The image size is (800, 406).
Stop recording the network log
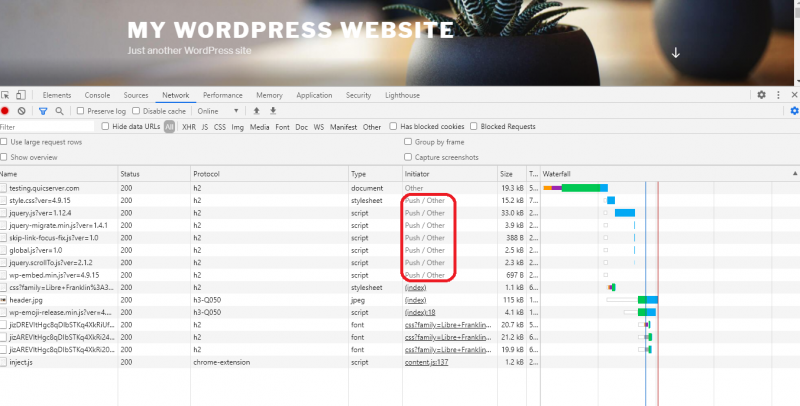[5, 111]
